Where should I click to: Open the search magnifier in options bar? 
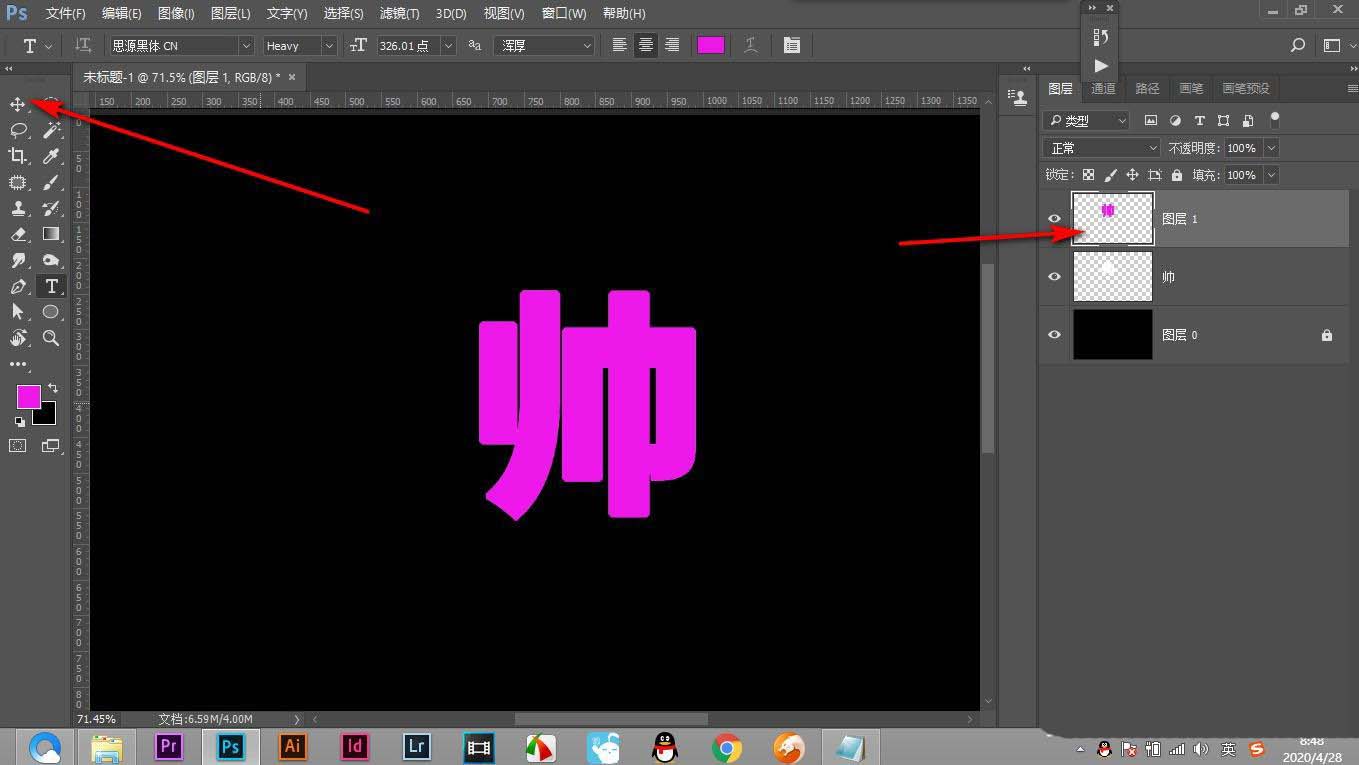(1298, 45)
